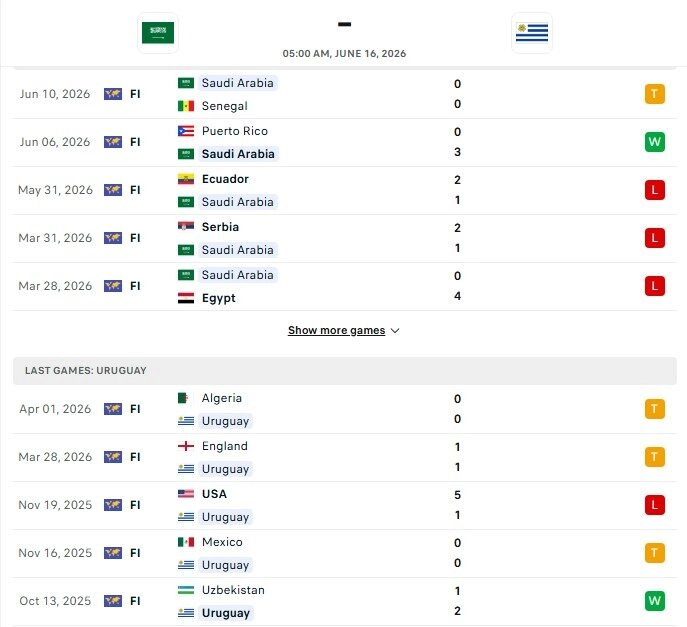This screenshot has width=687, height=627.
Task: Open the Senegal team link
Action: pyautogui.click(x=224, y=106)
